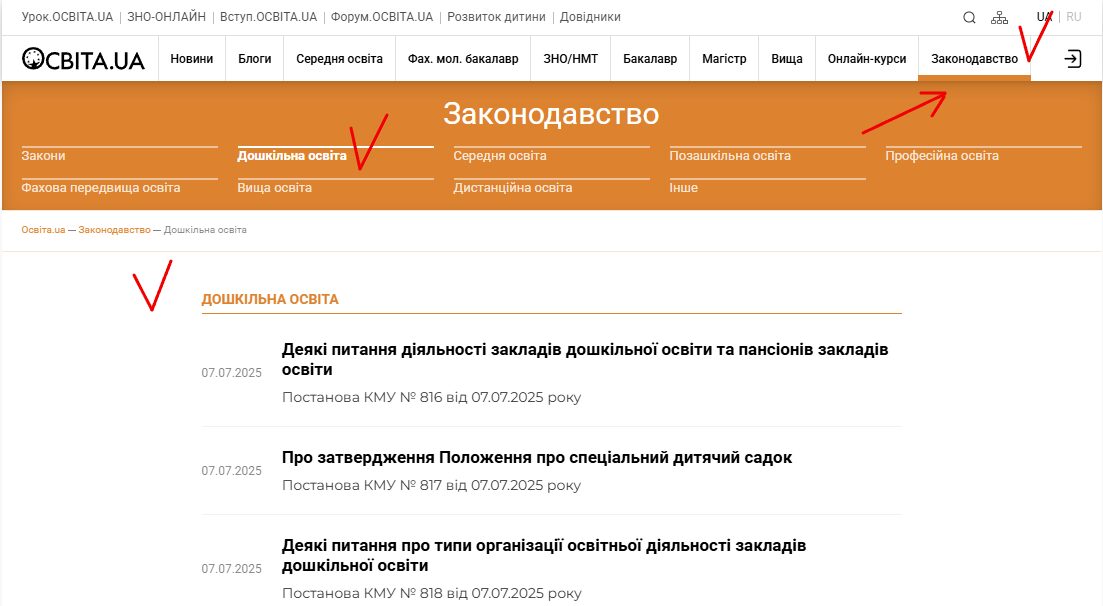Select the Середня освіта legislation category
1103x606 pixels.
point(500,156)
